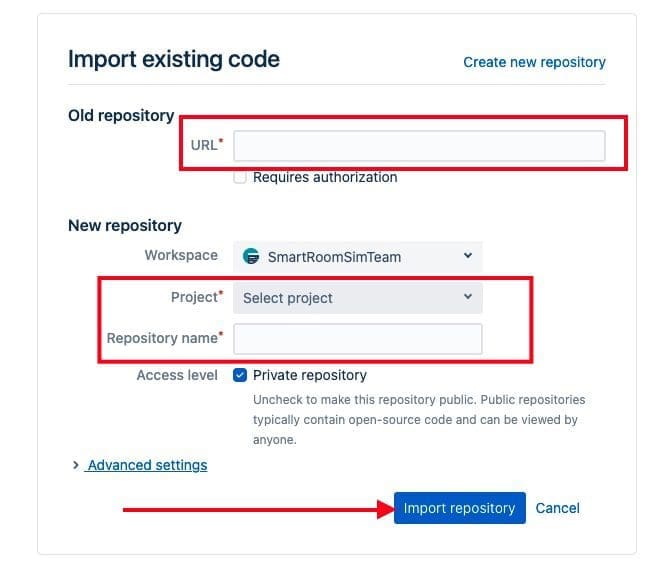
Task: Click the SmartRoomSimTeam workspace avatar icon
Action: point(252,257)
